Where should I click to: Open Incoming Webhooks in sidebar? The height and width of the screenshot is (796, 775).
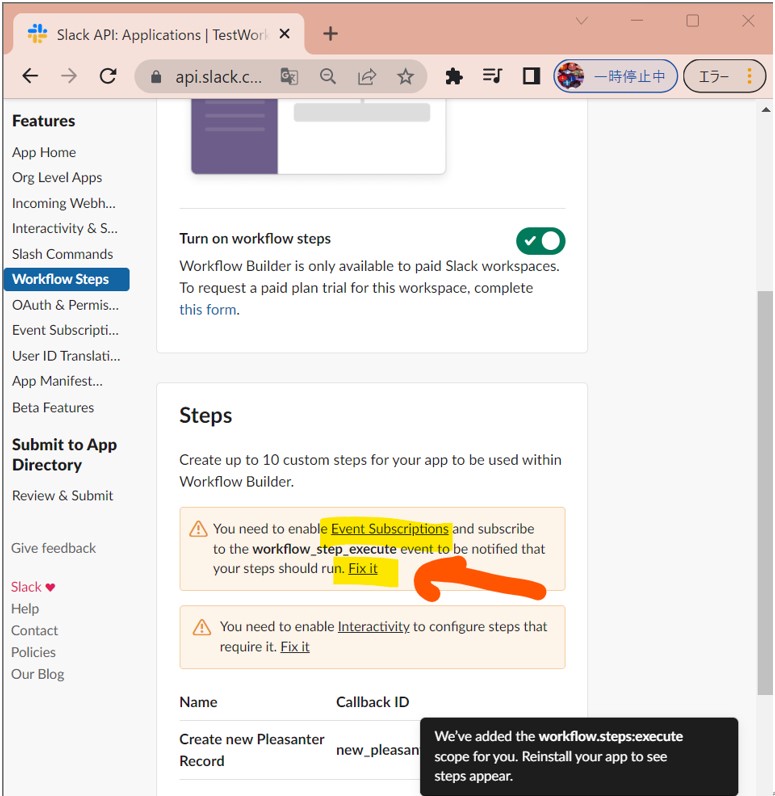pos(64,203)
